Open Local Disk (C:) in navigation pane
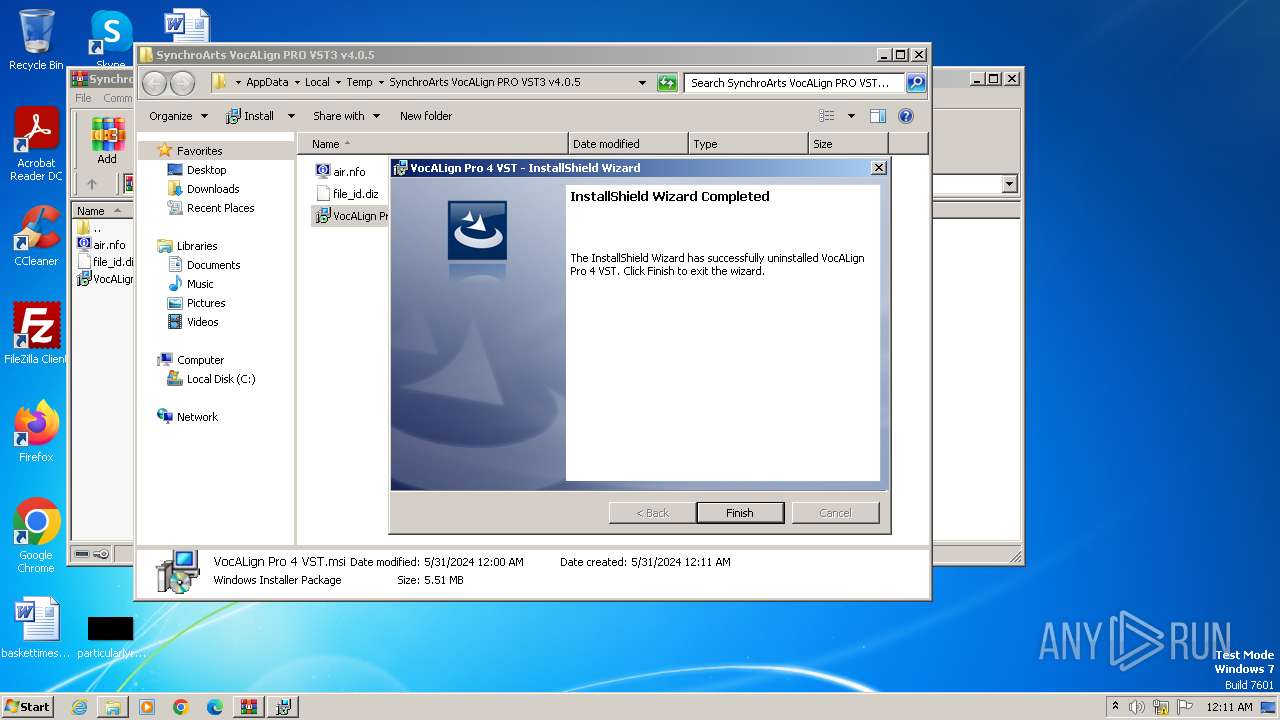 pyautogui.click(x=220, y=379)
